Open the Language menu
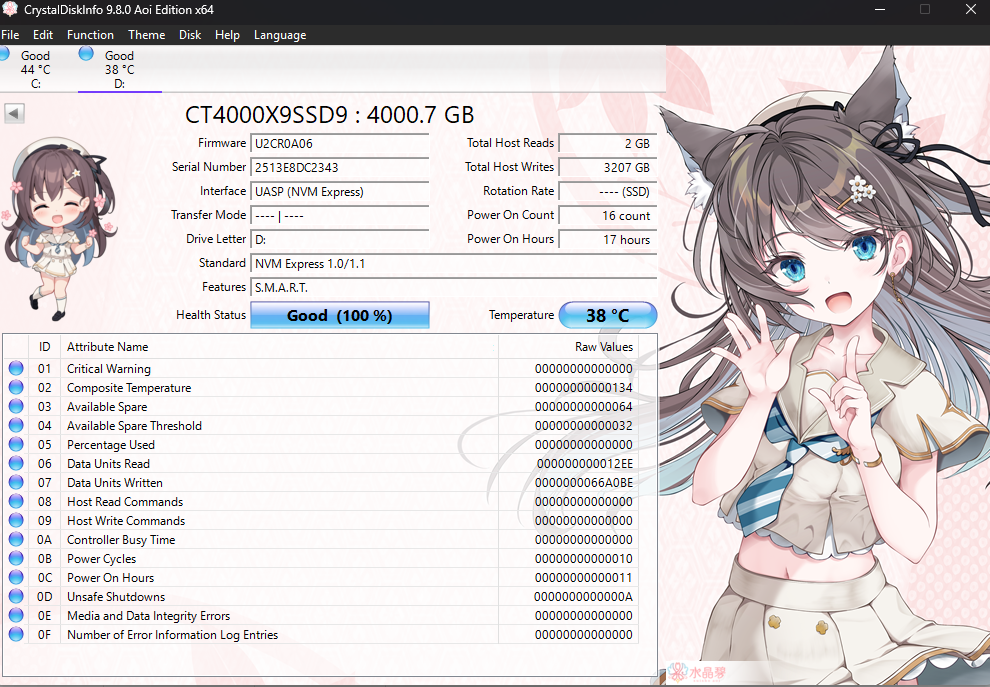Image resolution: width=990 pixels, height=687 pixels. pos(280,35)
